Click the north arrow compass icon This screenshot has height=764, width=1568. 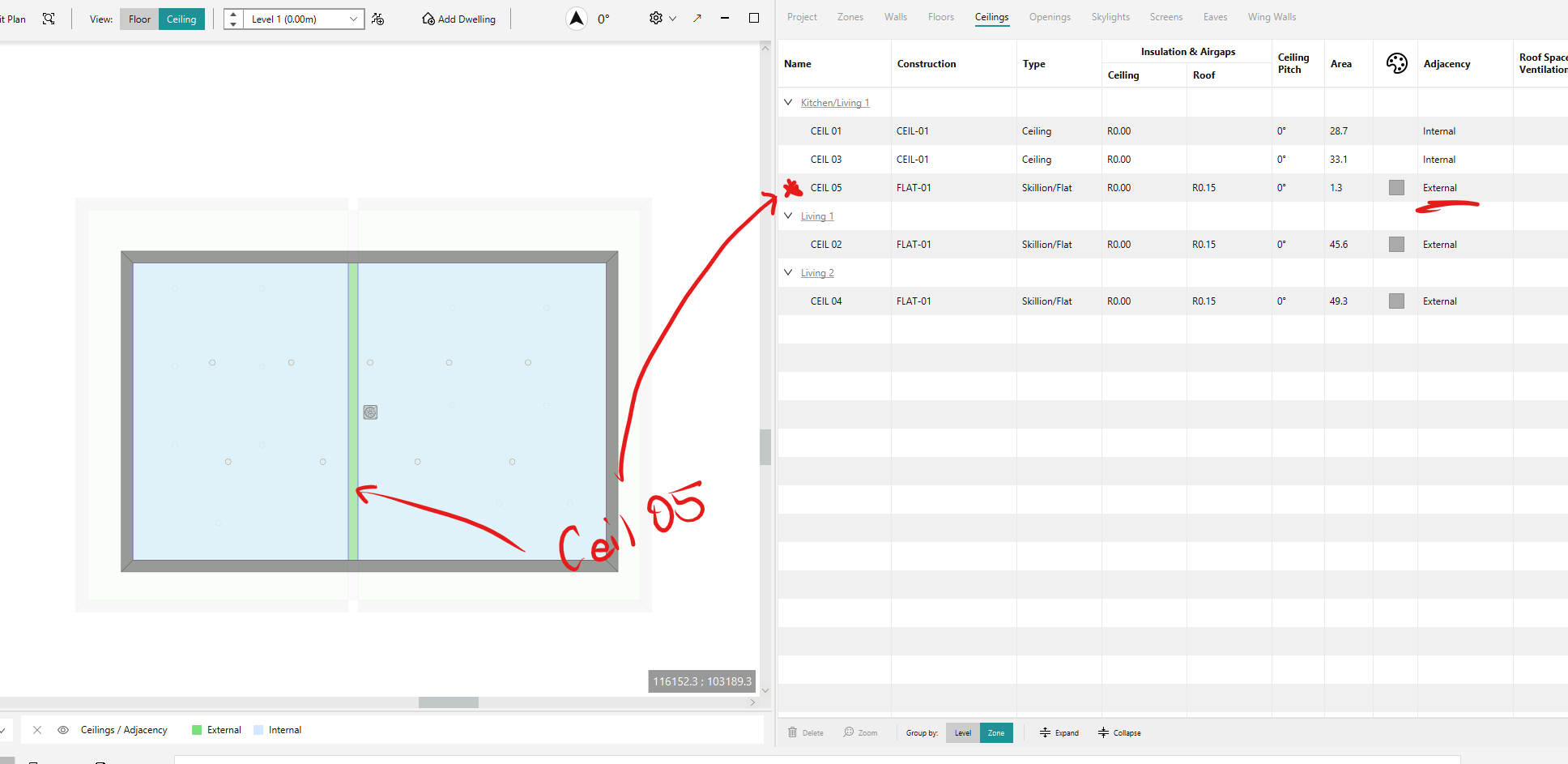click(x=576, y=19)
